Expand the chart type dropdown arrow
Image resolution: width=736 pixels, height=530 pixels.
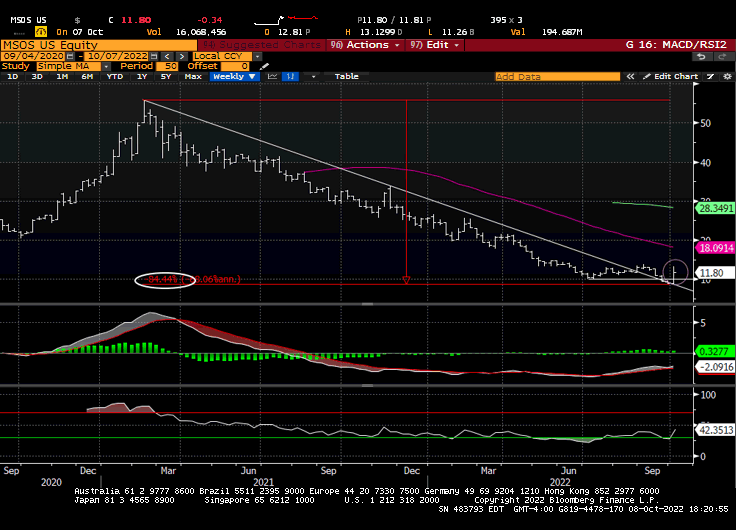pos(313,77)
